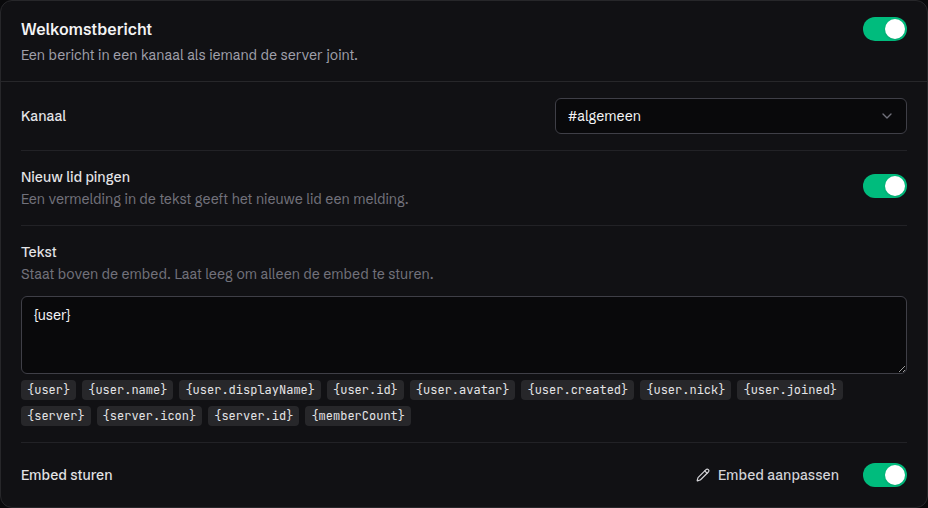928x508 pixels.
Task: Insert the {server} placeholder chip
Action: pos(56,416)
